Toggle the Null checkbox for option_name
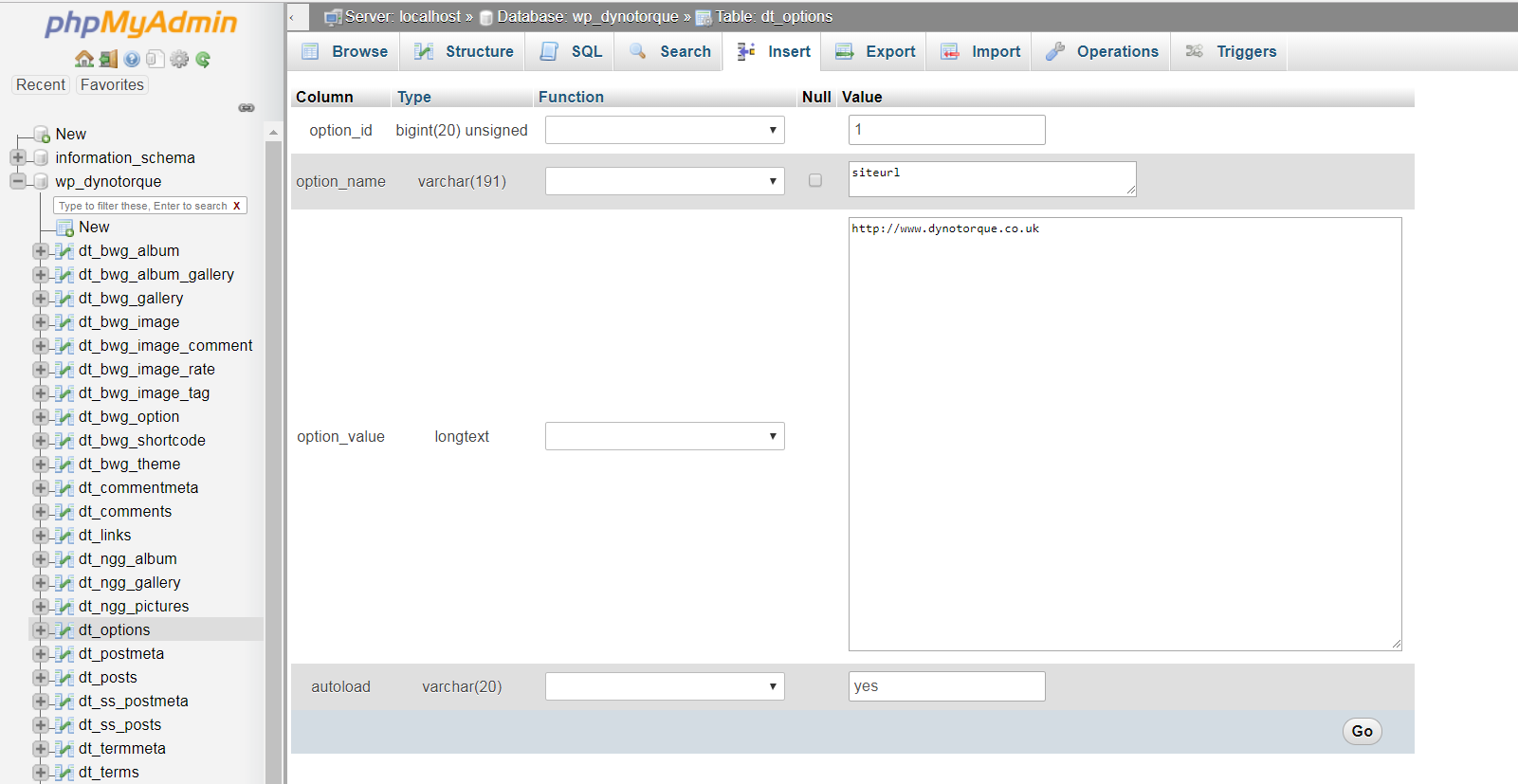This screenshot has height=784, width=1518. coord(815,180)
